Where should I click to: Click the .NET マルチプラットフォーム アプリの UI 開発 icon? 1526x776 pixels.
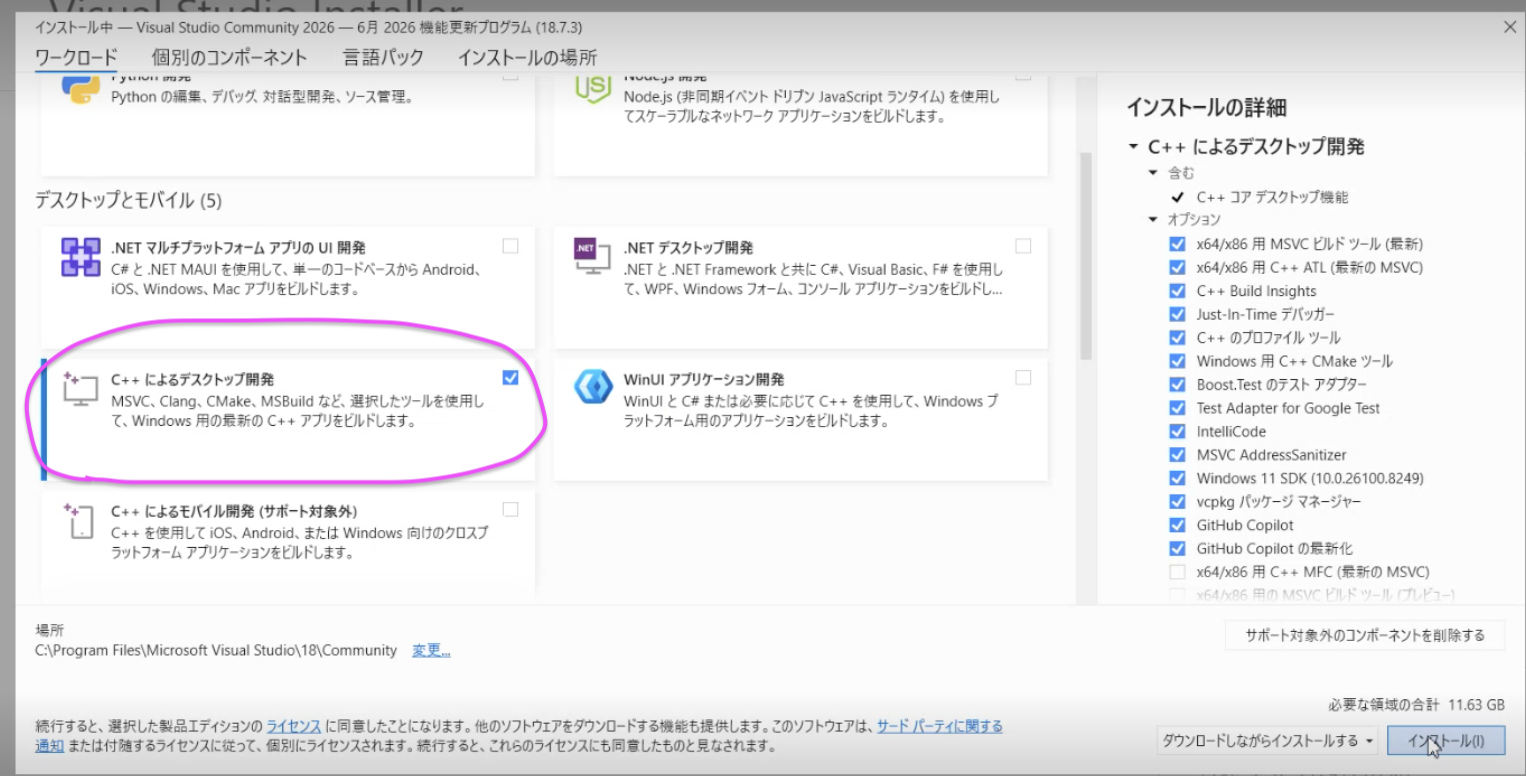(80, 257)
